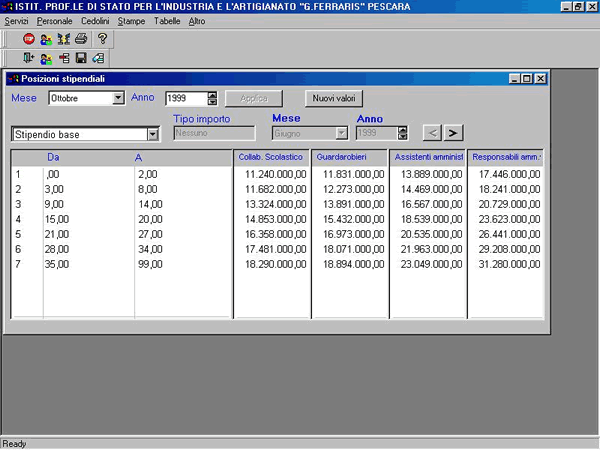Decrease the Anno 1999 value with down arrow
Viewport: 600px width, 450px height.
[212, 102]
